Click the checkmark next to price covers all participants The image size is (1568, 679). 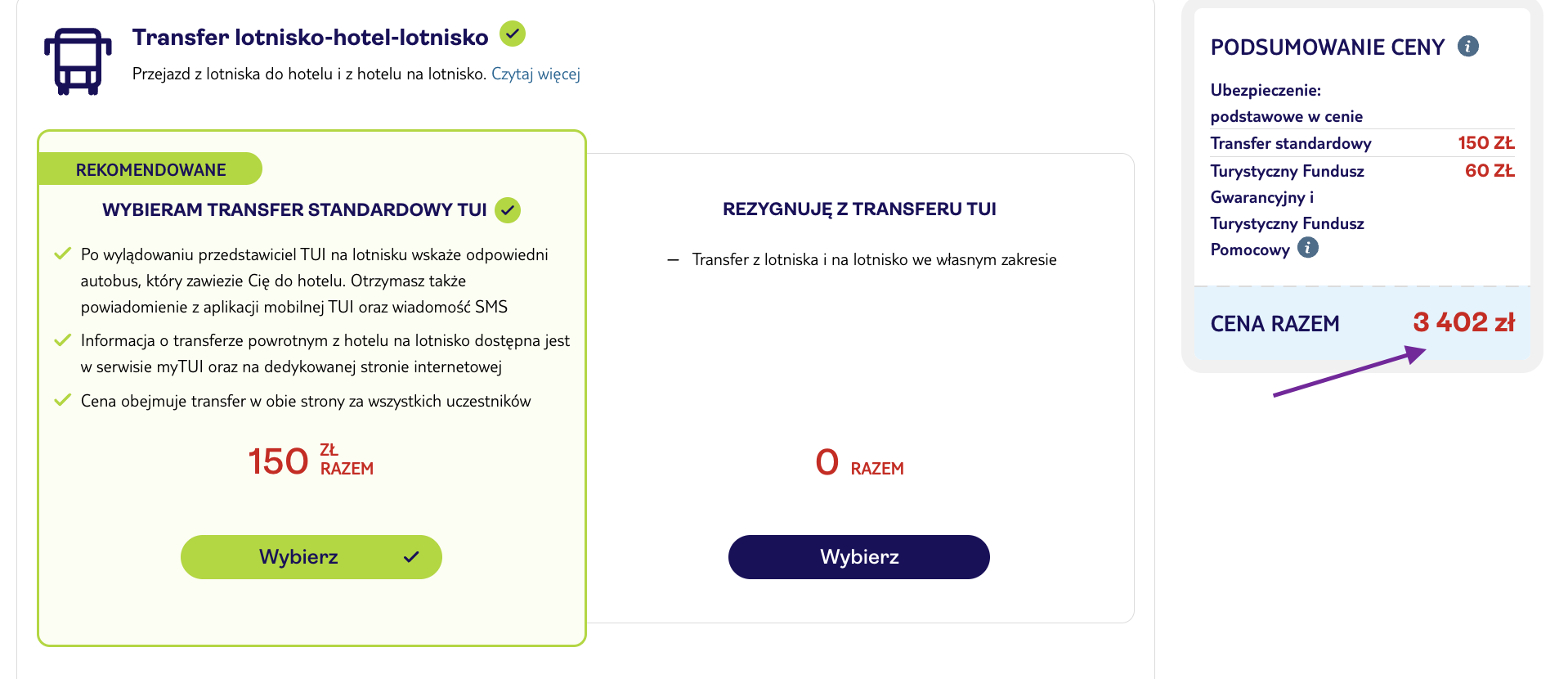[64, 400]
